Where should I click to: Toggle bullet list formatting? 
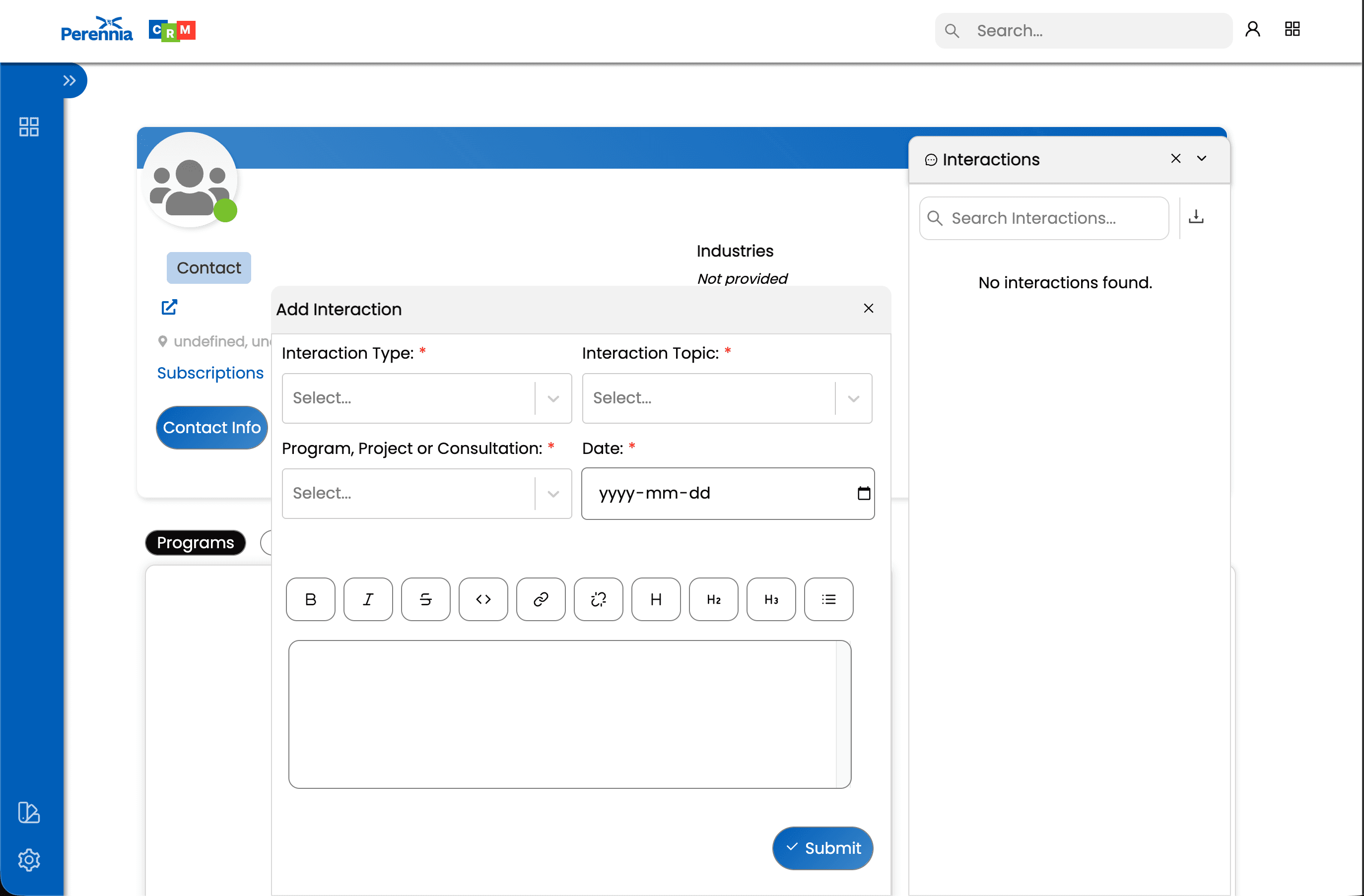(x=829, y=599)
